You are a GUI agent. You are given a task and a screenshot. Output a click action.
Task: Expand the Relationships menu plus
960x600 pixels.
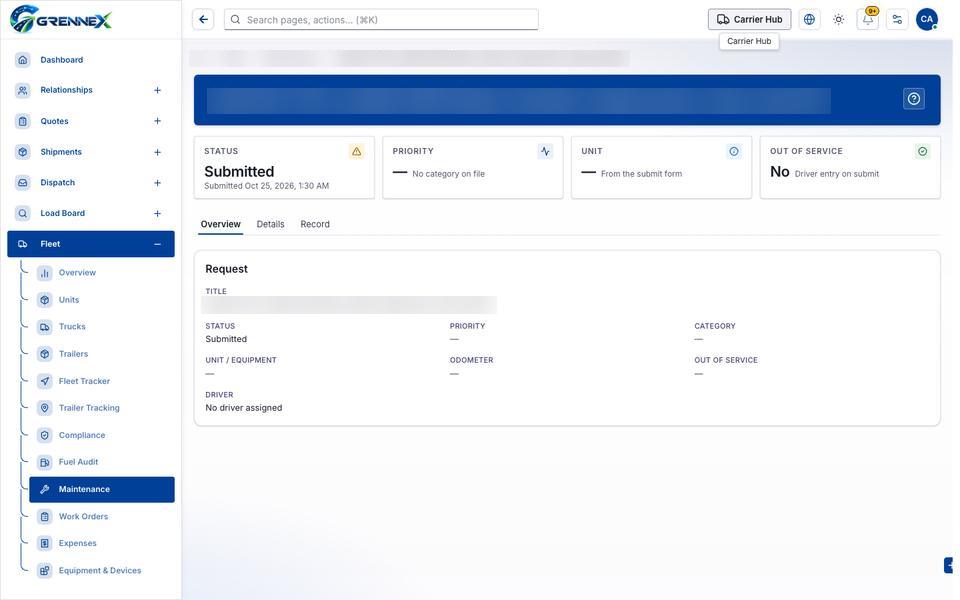click(157, 90)
